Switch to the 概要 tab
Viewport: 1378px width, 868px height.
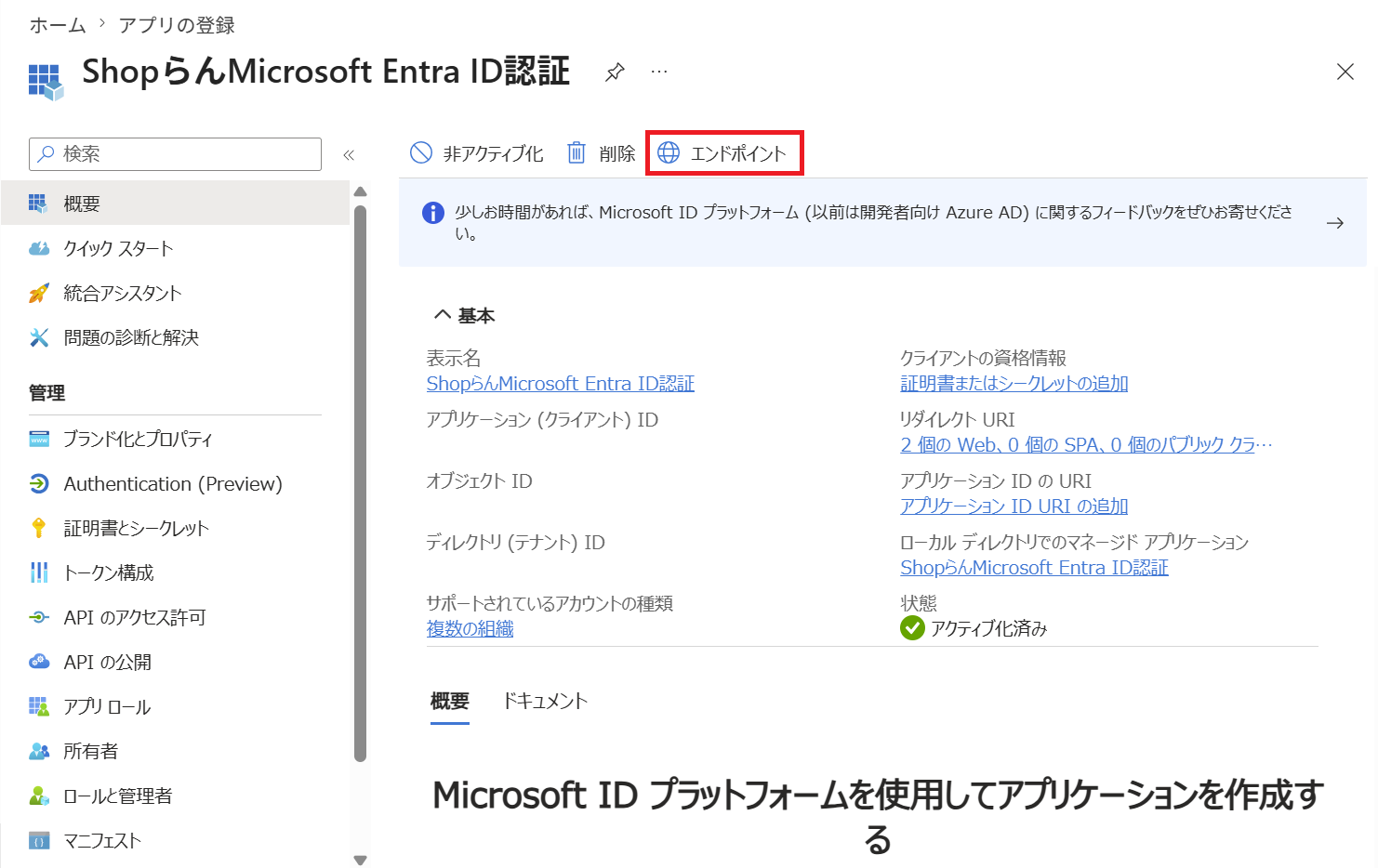click(x=450, y=702)
